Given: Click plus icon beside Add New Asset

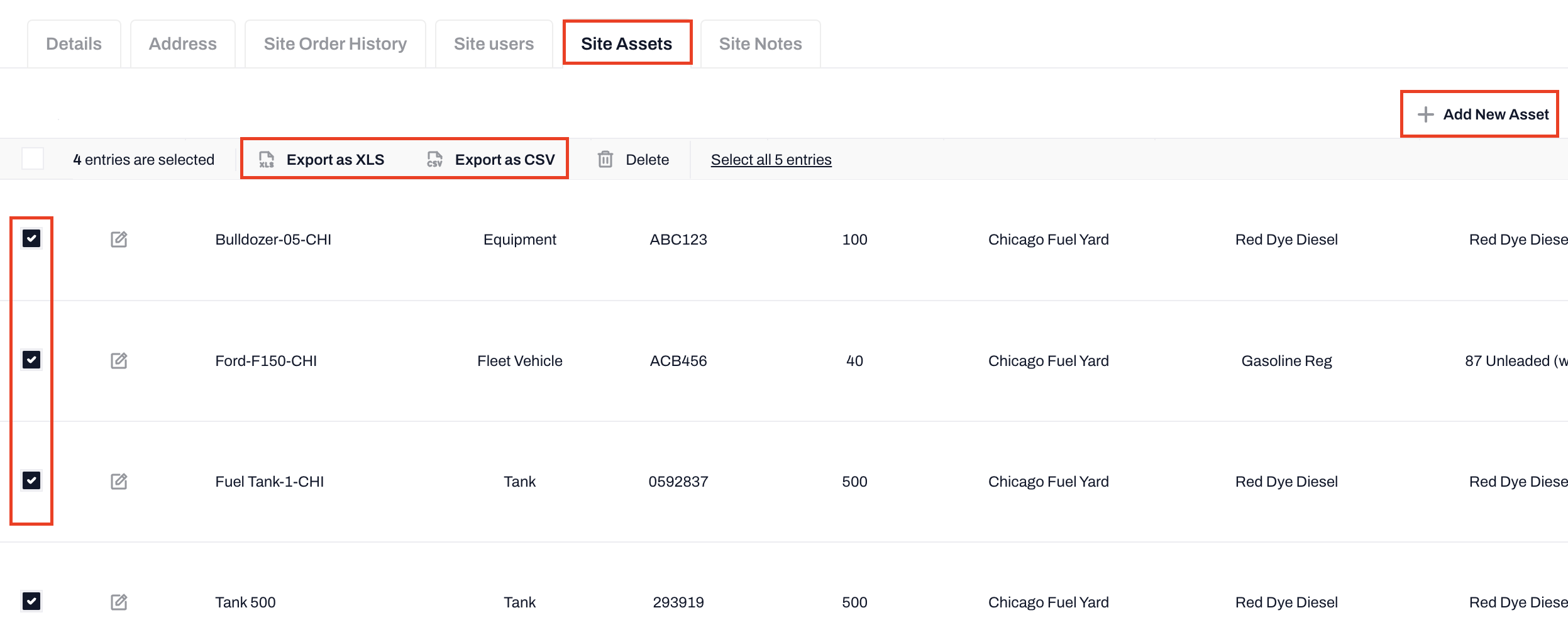Looking at the screenshot, I should tap(1425, 114).
